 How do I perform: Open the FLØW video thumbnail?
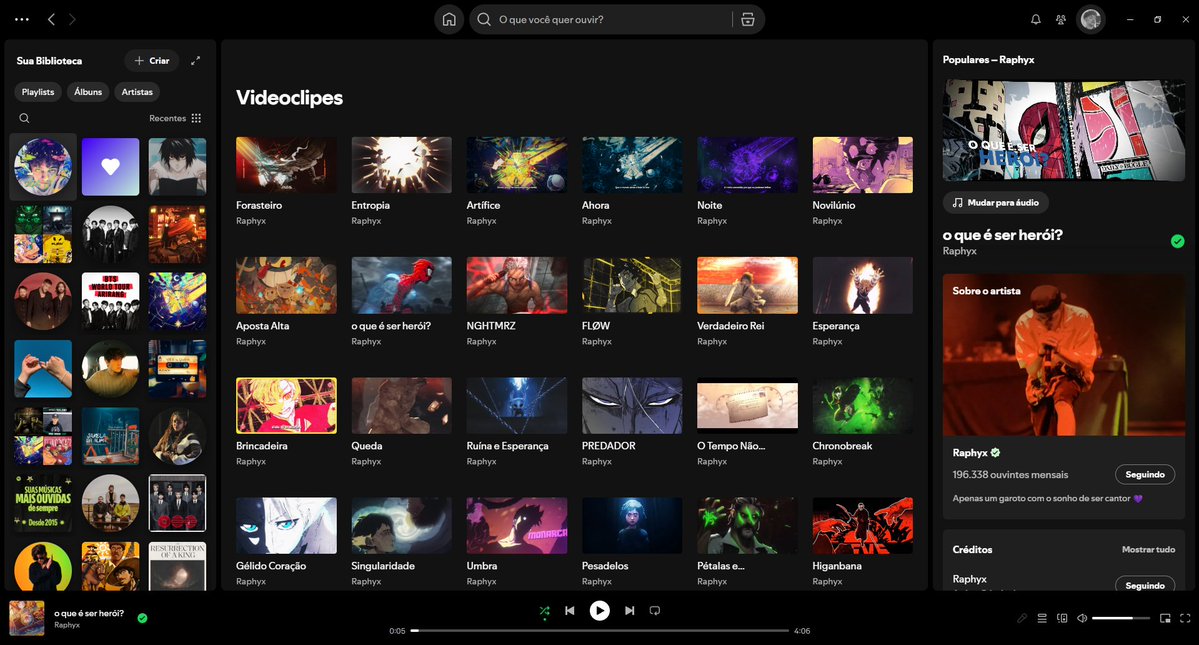coord(632,285)
